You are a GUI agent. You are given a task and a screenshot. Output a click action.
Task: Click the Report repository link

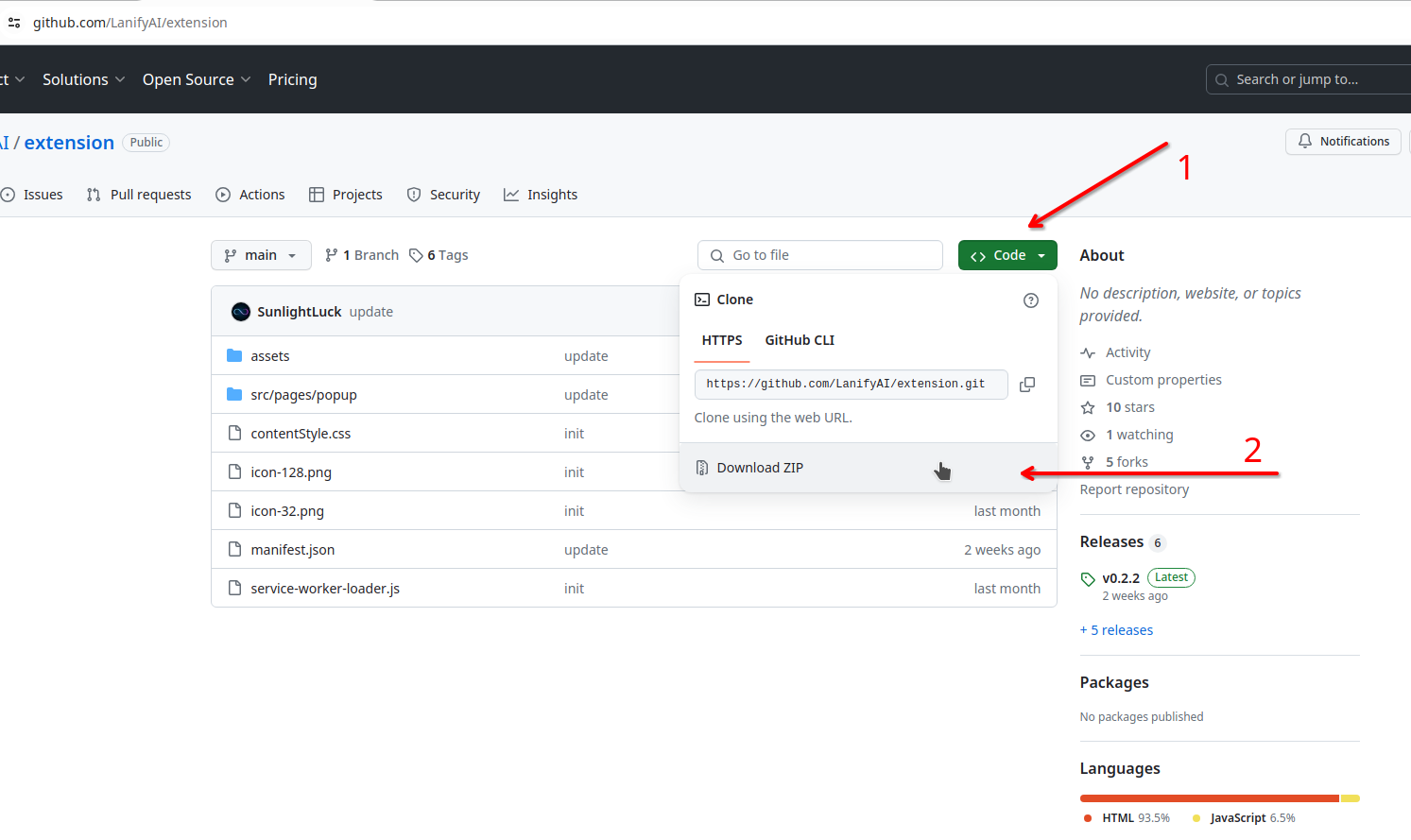pyautogui.click(x=1134, y=489)
